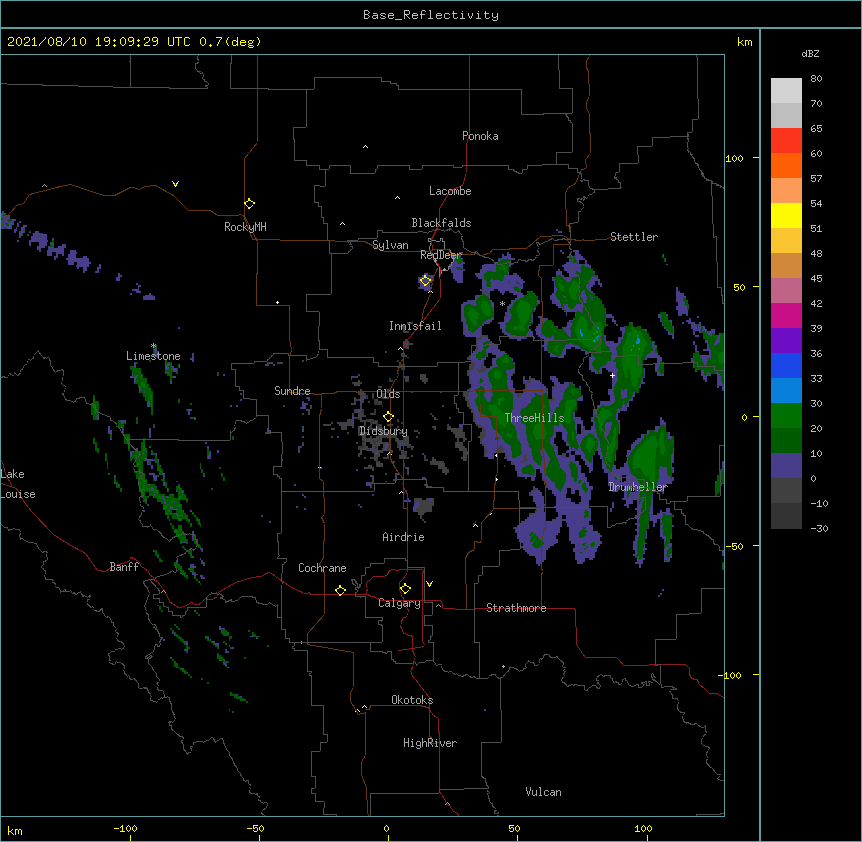Click the -50 tick on the horizontal axis
The height and width of the screenshot is (842, 862).
(255, 828)
